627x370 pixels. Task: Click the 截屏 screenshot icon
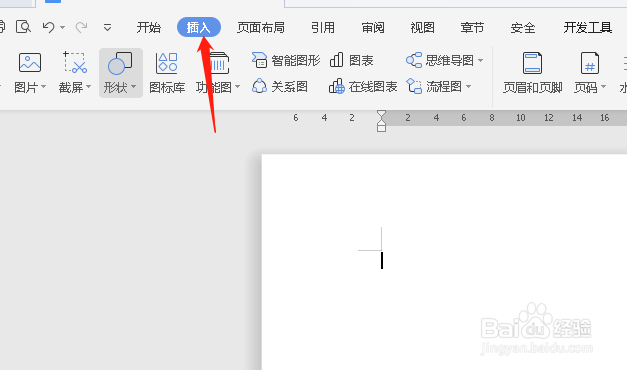(75, 63)
